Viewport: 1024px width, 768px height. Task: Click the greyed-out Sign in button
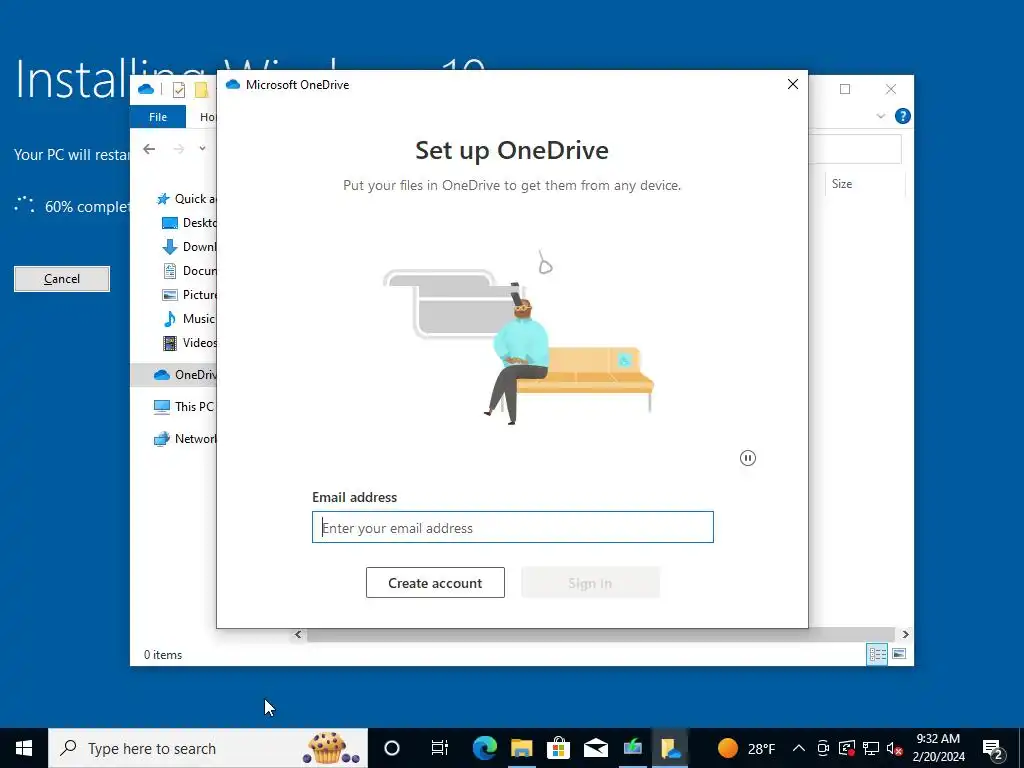[590, 583]
